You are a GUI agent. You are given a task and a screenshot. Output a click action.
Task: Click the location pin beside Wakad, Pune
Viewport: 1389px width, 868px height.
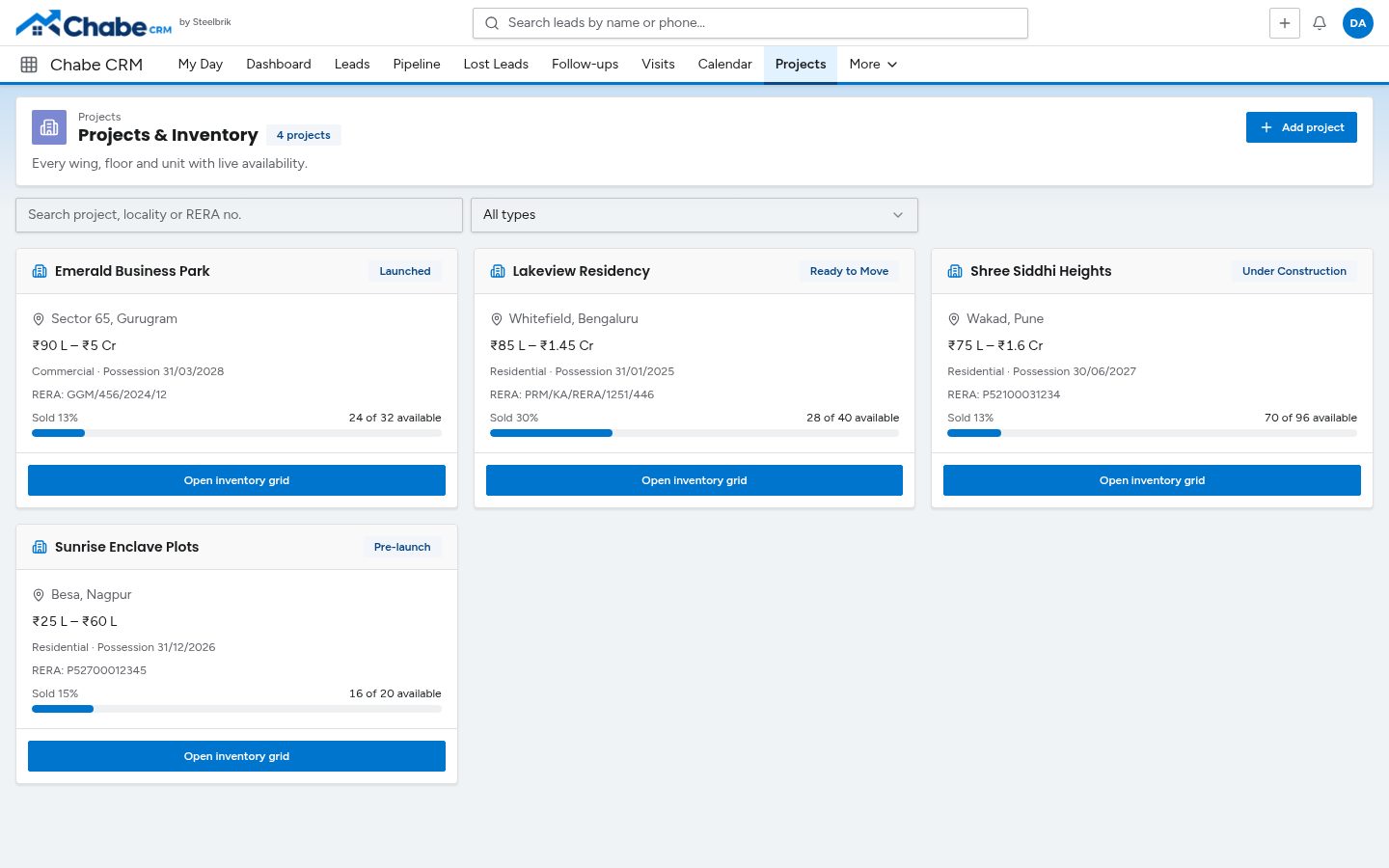click(954, 319)
